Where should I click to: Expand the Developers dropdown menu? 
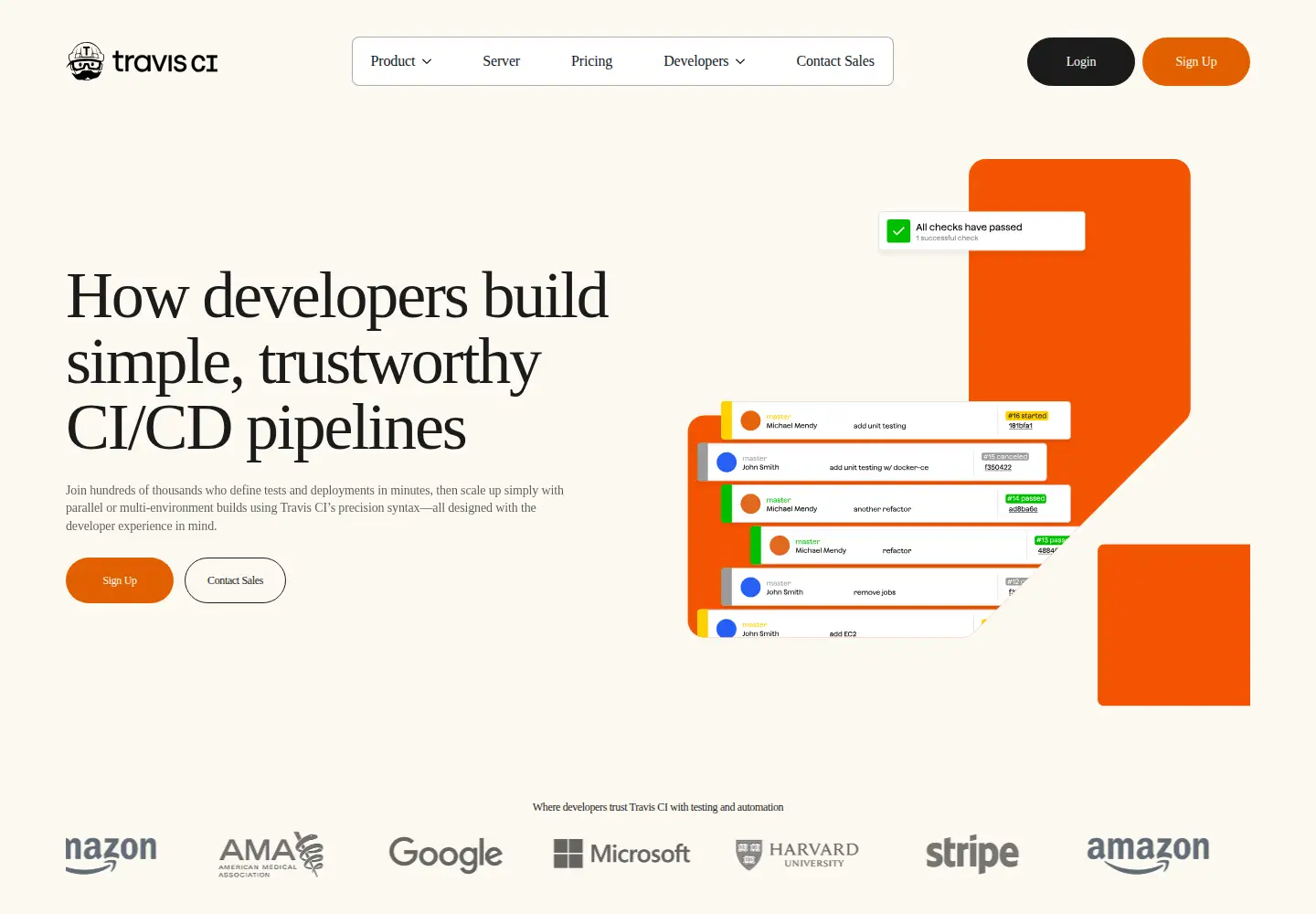(705, 61)
